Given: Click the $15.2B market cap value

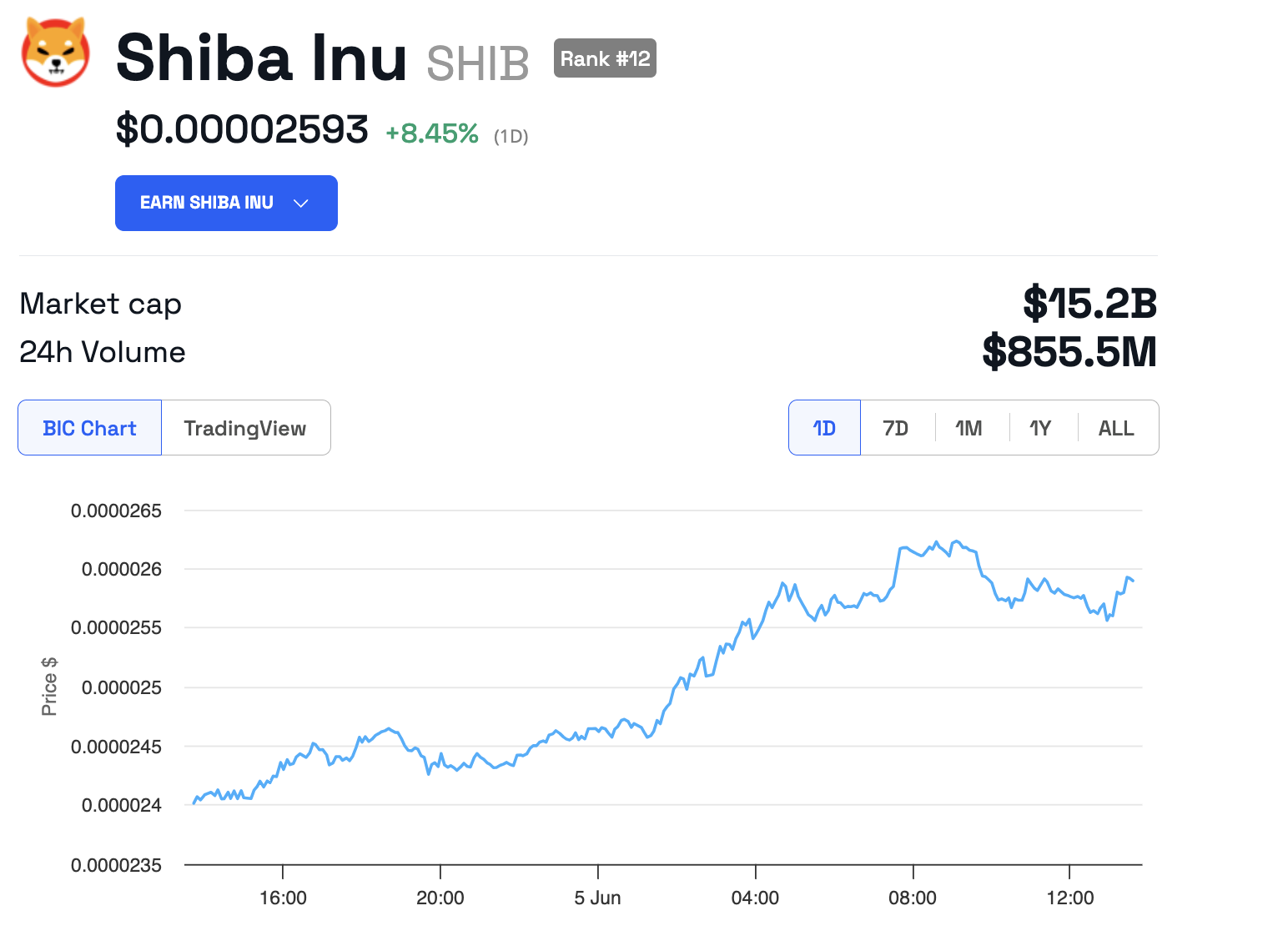Looking at the screenshot, I should 1089,303.
